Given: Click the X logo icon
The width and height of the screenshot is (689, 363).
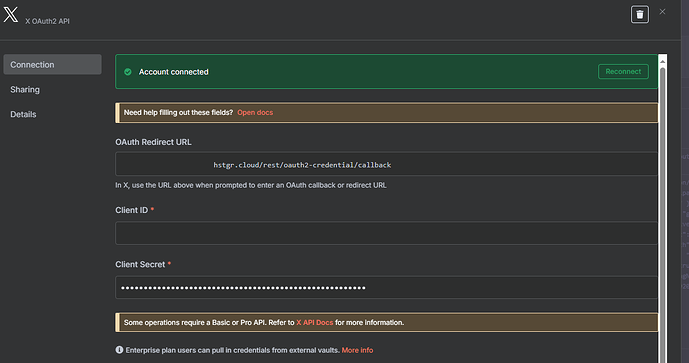Looking at the screenshot, I should (11, 15).
